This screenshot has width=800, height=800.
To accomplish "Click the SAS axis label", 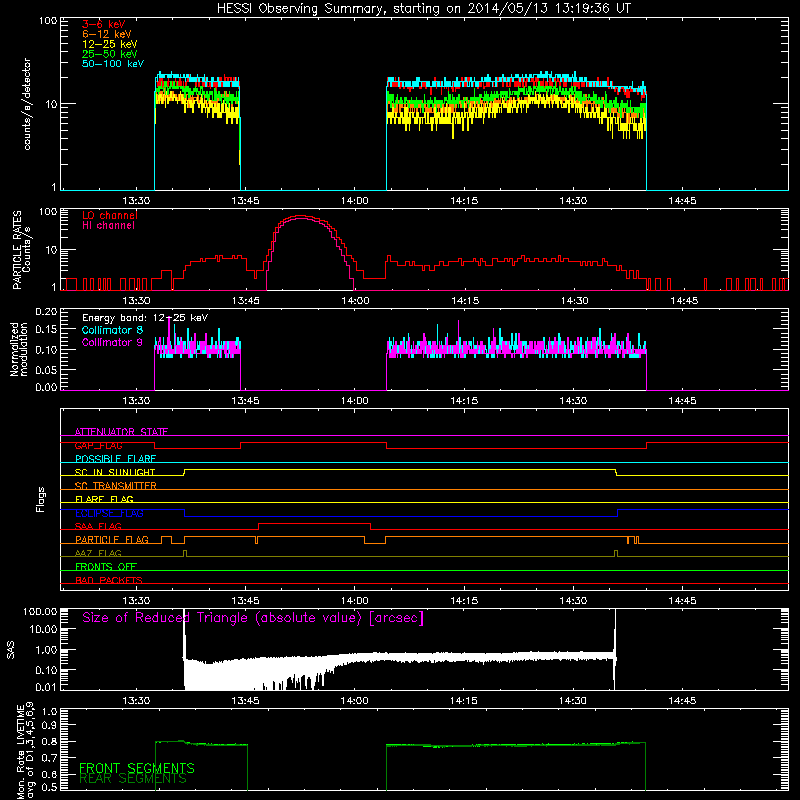I will 11,650.
